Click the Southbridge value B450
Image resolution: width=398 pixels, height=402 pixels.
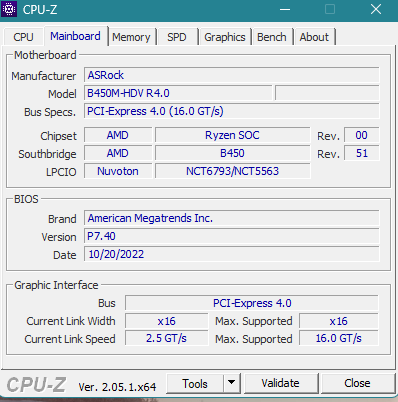click(232, 153)
